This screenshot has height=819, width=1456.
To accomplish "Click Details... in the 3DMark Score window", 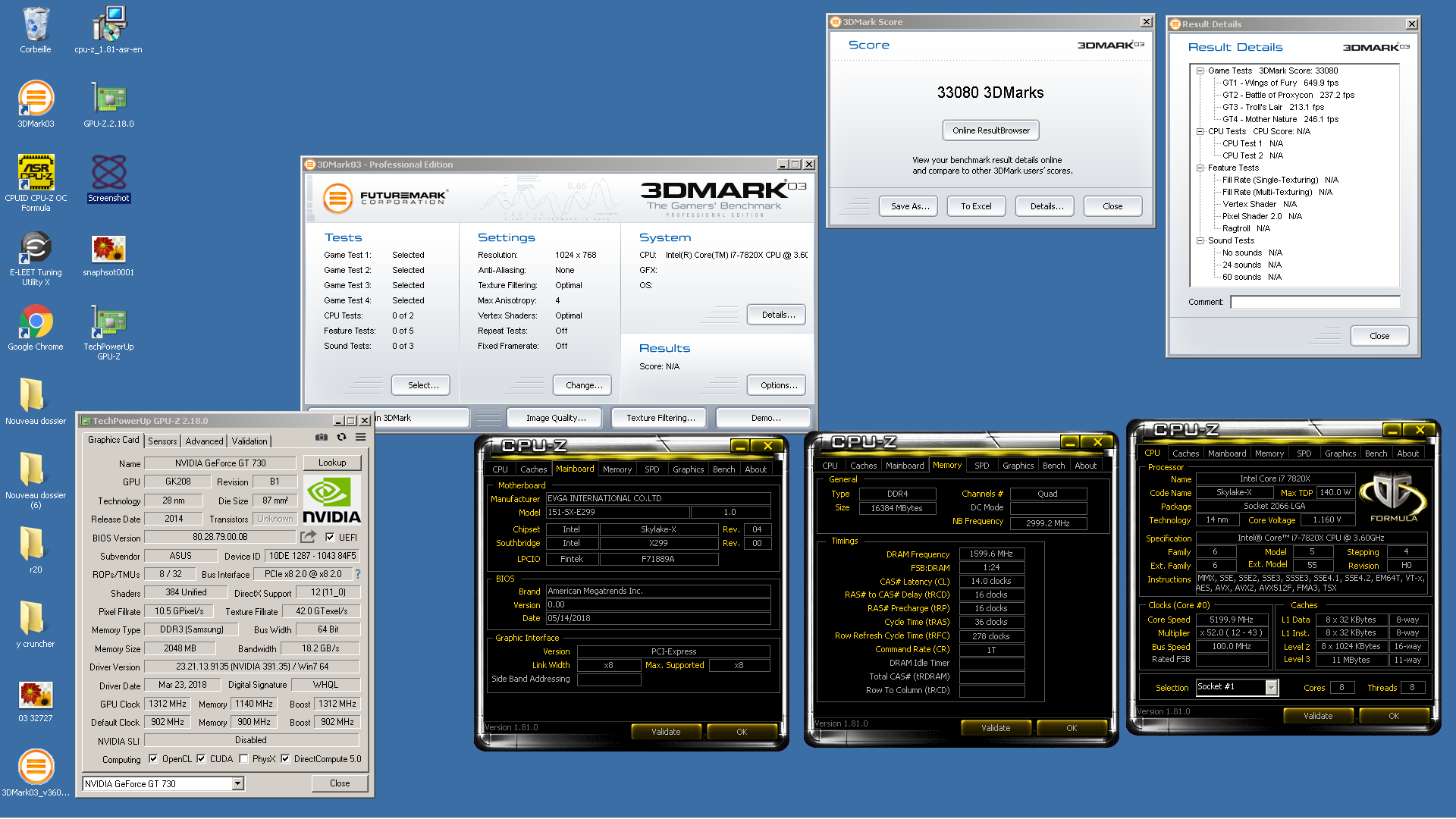I will click(1046, 206).
